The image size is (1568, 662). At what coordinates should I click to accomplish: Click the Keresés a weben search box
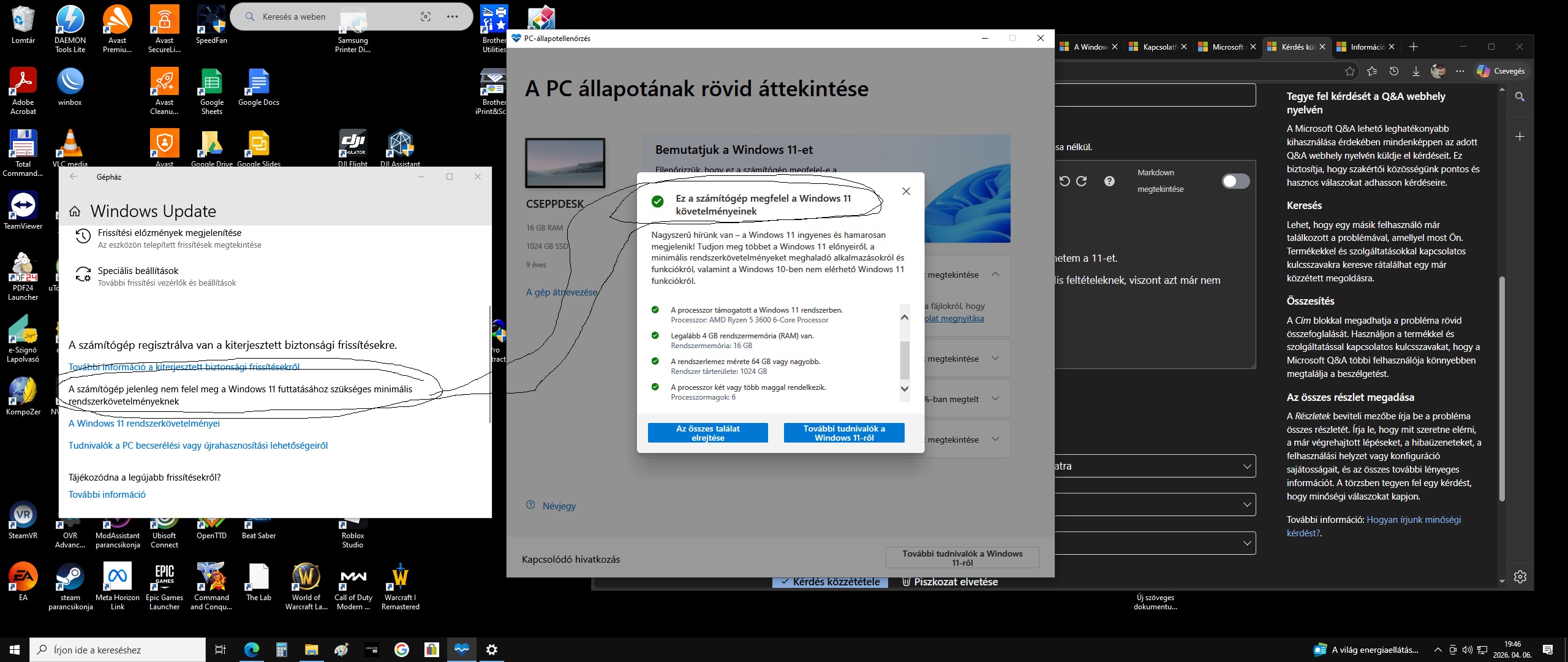(352, 17)
